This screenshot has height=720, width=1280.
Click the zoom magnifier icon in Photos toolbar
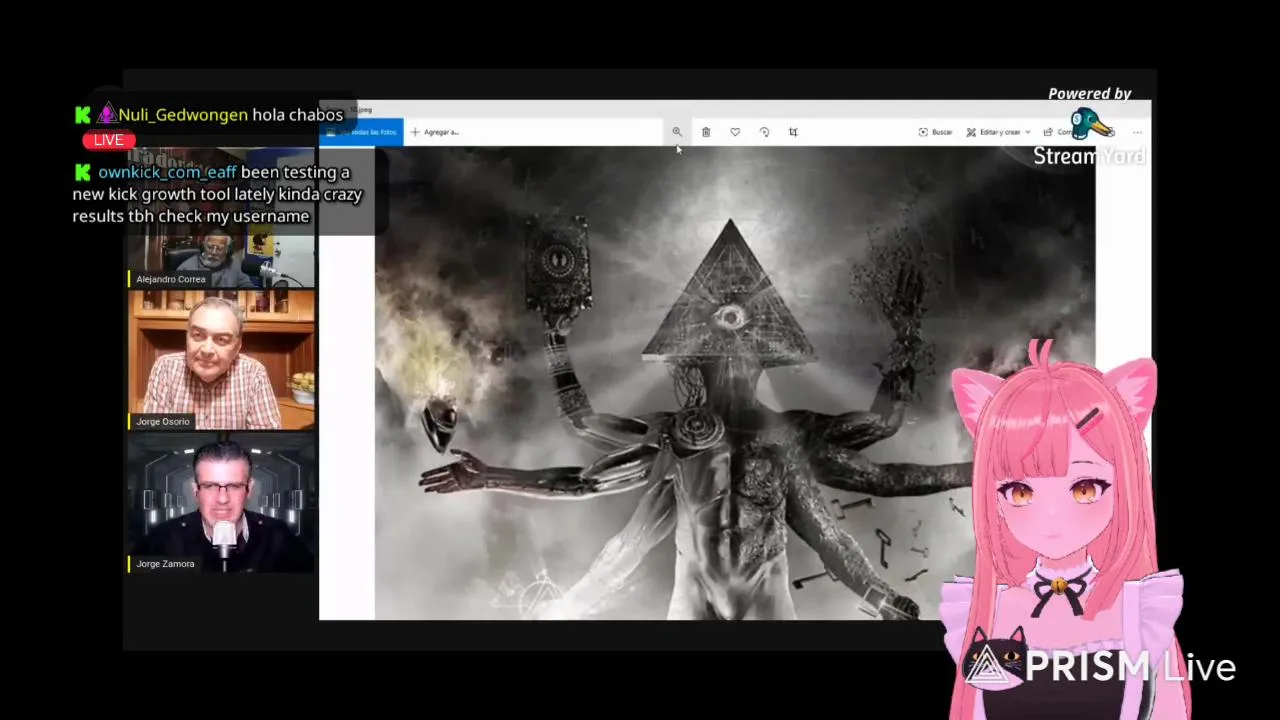point(677,132)
